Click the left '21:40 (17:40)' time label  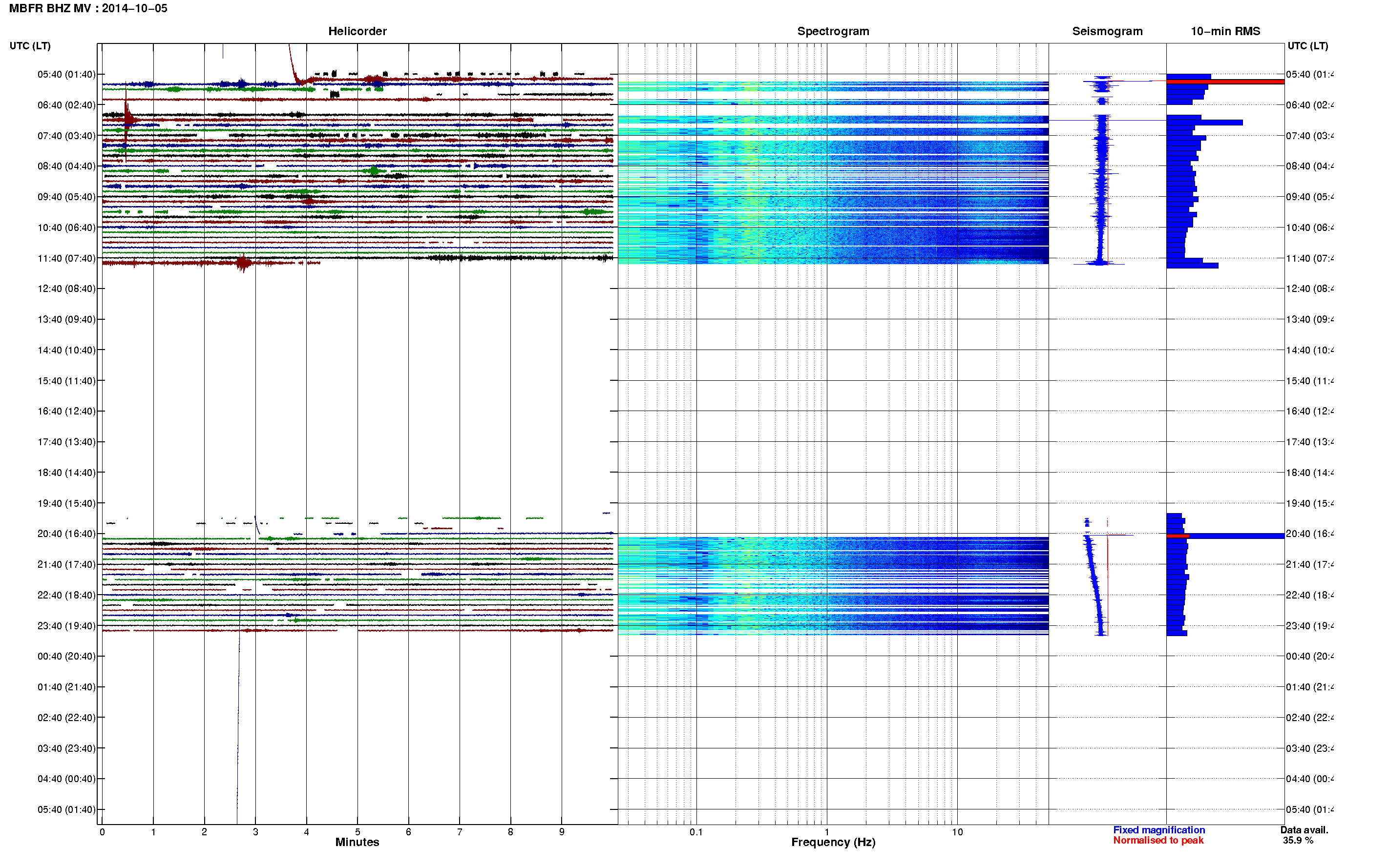coord(66,564)
